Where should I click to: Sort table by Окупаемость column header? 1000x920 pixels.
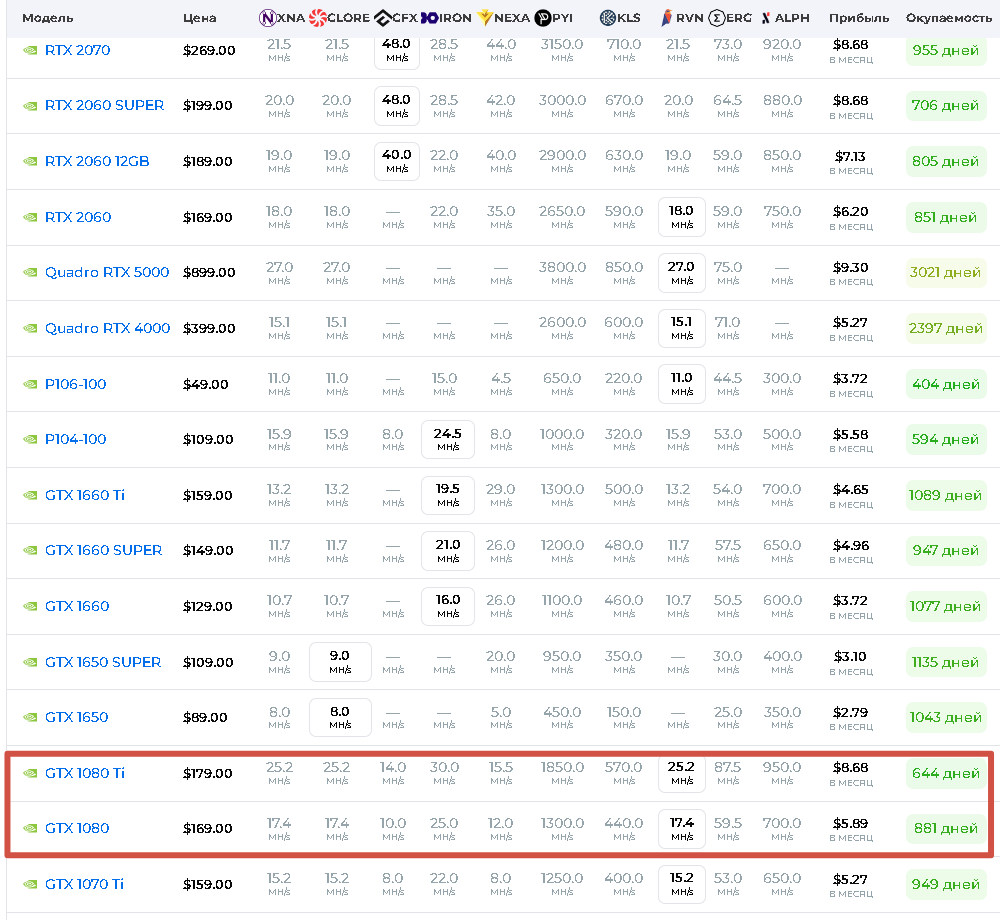pos(948,18)
